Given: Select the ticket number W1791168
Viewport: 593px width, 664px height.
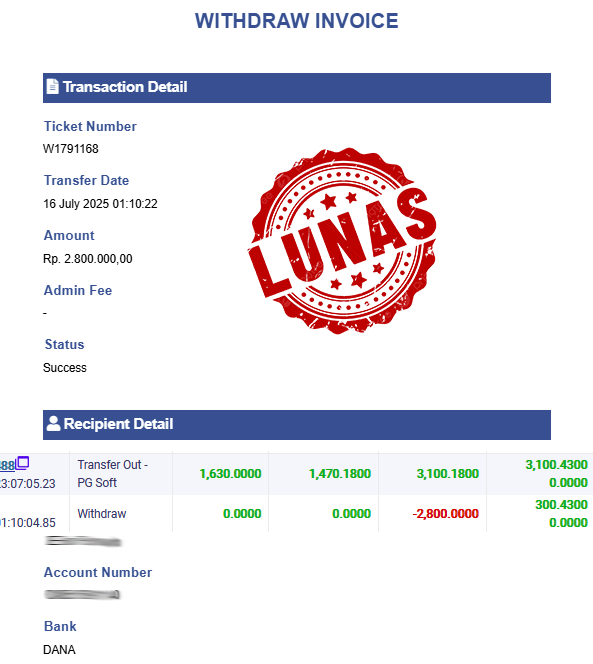Looking at the screenshot, I should click(71, 149).
